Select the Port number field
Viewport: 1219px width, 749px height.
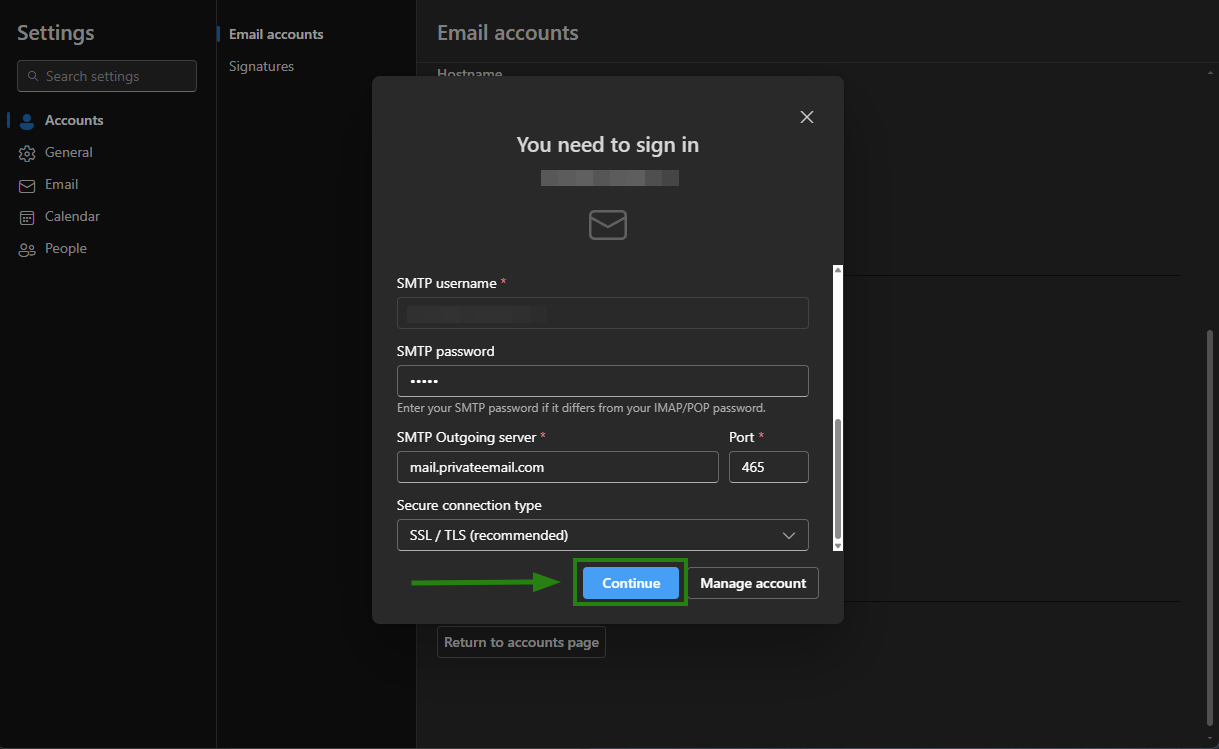click(x=768, y=467)
